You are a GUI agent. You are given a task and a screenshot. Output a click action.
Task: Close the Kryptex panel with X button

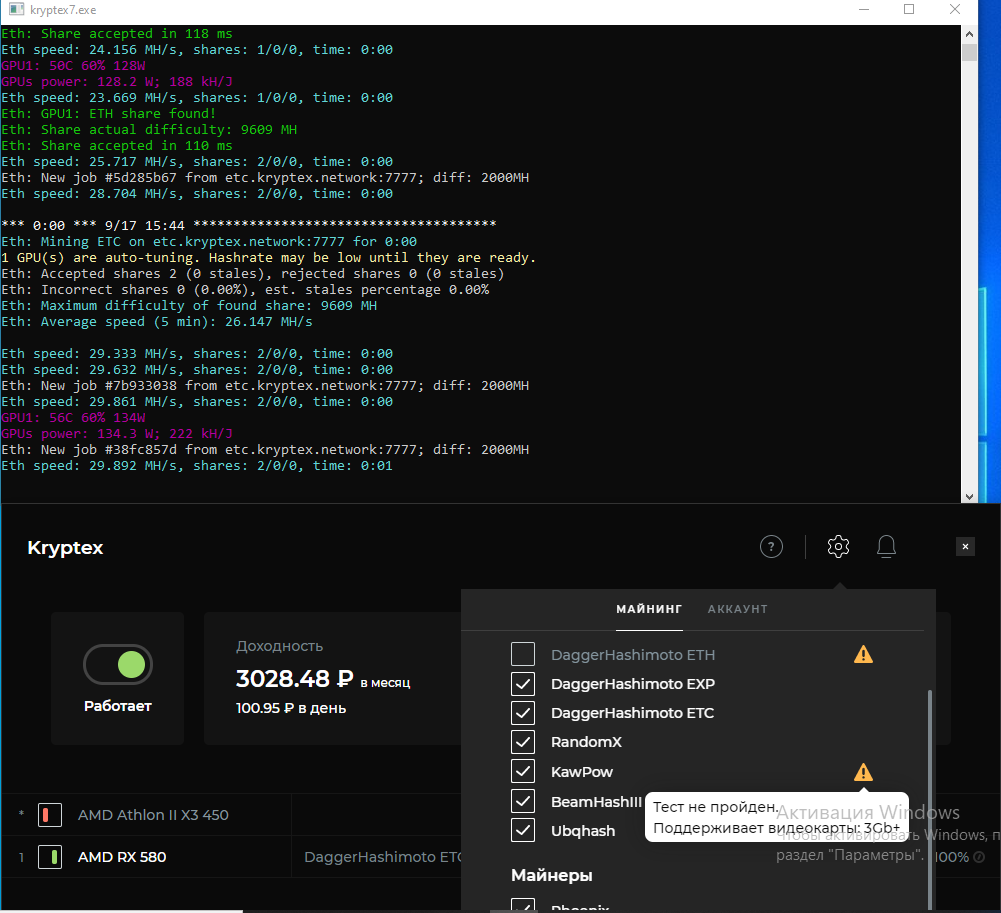click(965, 546)
